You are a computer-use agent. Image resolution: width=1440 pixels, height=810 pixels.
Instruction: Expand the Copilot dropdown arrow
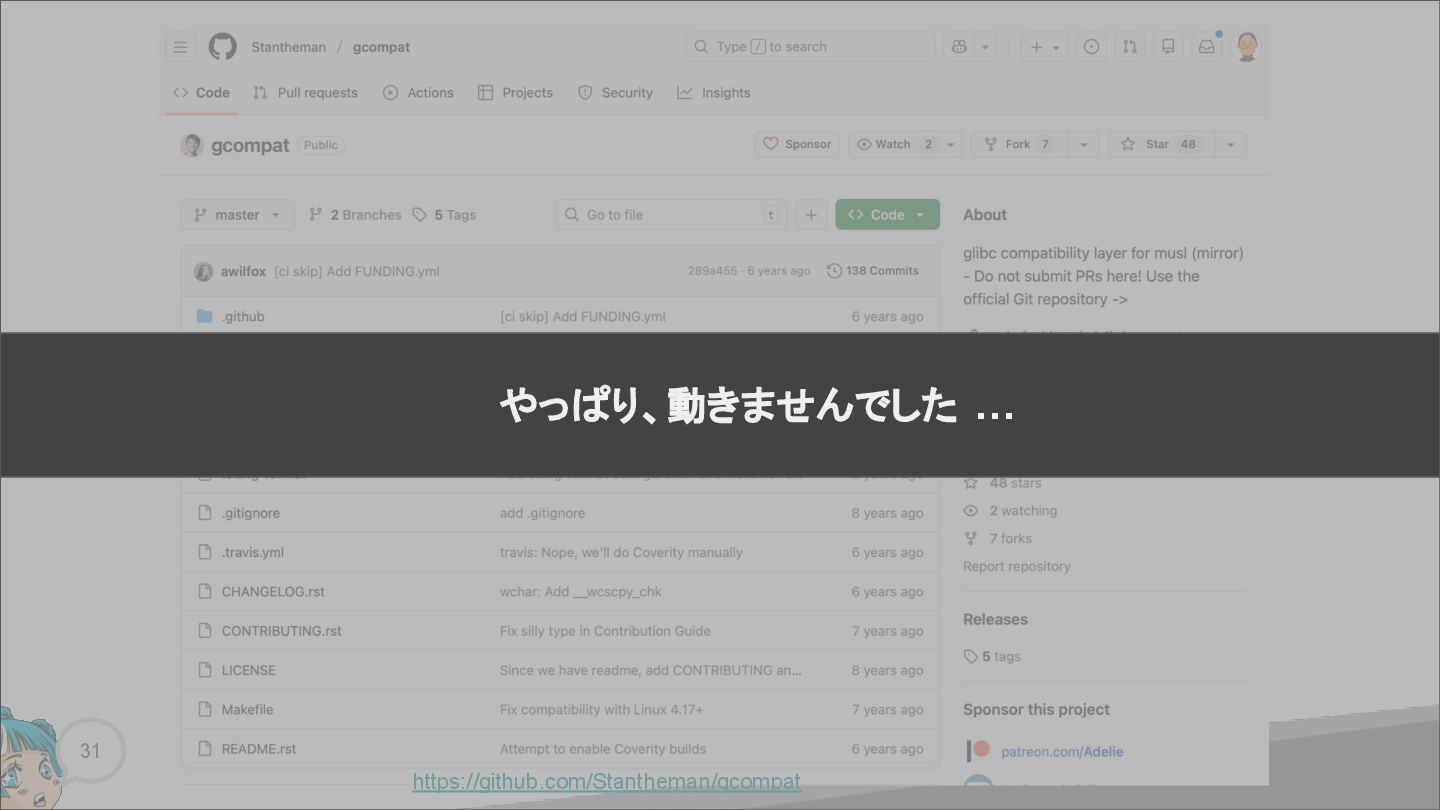tap(985, 47)
